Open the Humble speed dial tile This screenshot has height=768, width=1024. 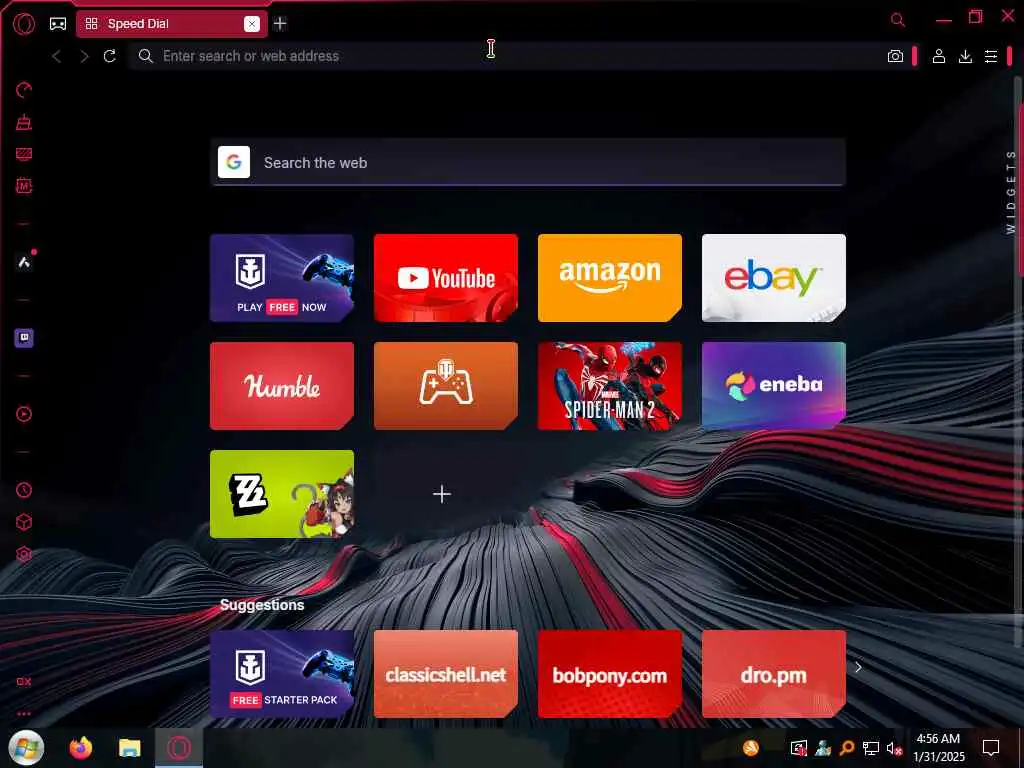282,386
